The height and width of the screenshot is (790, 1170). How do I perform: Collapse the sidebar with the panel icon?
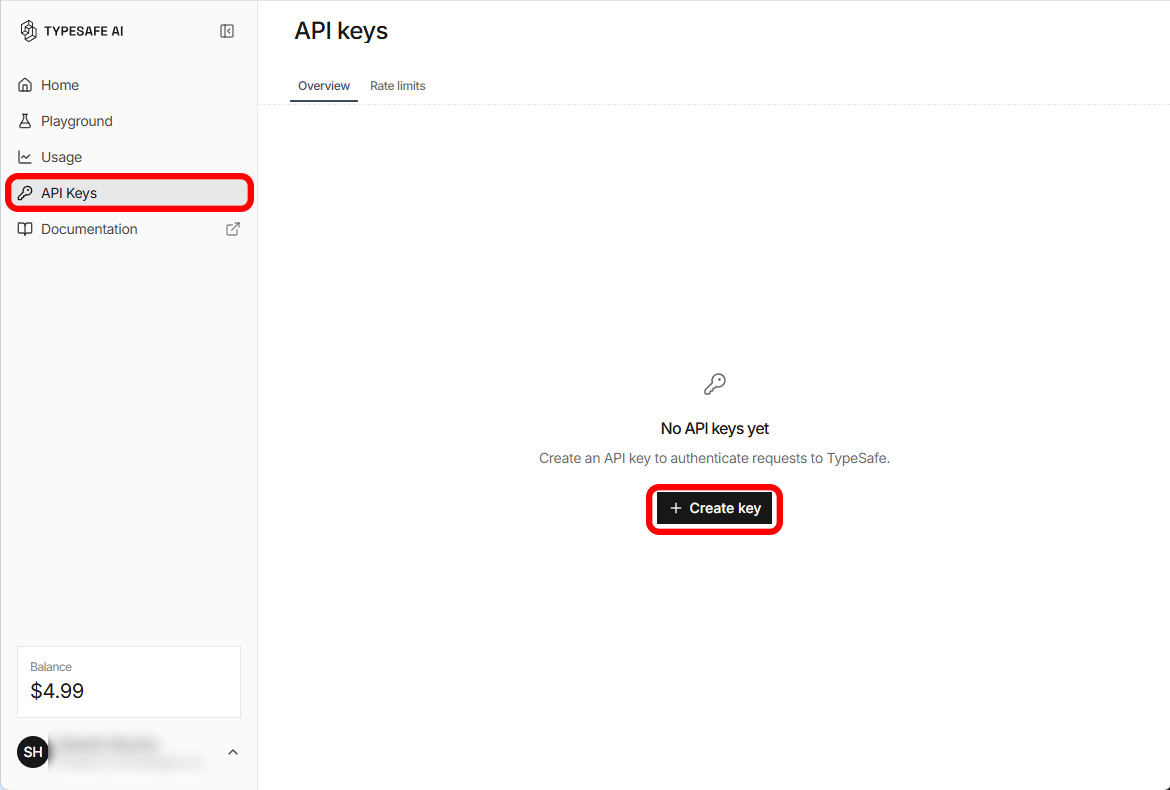pos(227,31)
